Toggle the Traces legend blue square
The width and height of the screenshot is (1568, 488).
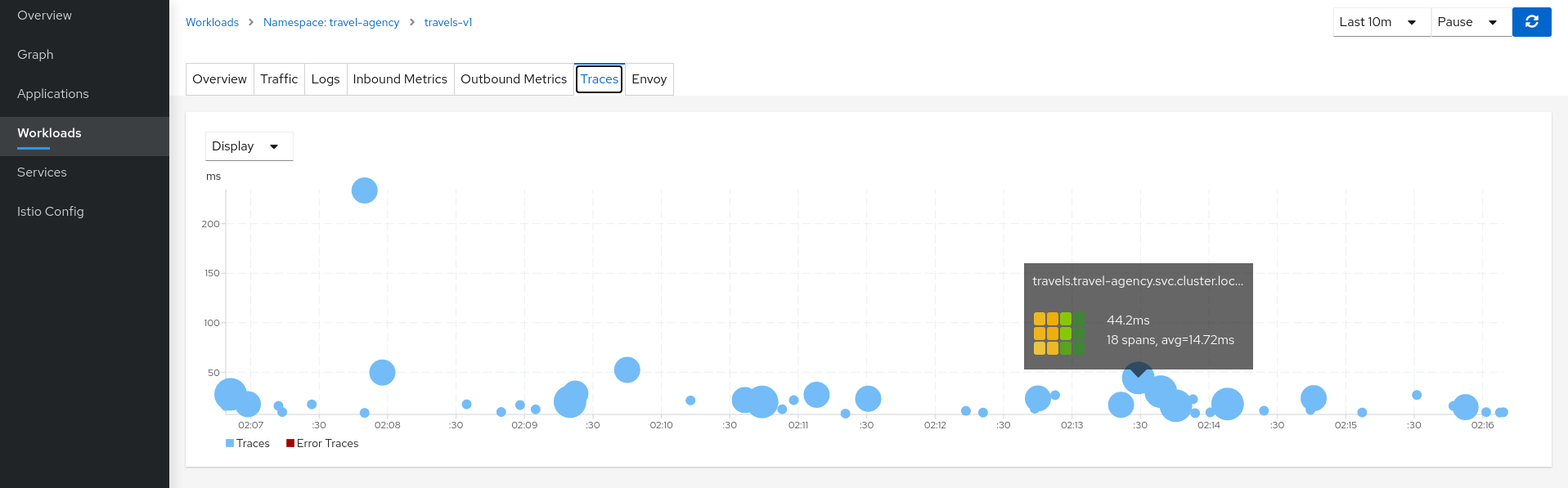click(x=230, y=443)
